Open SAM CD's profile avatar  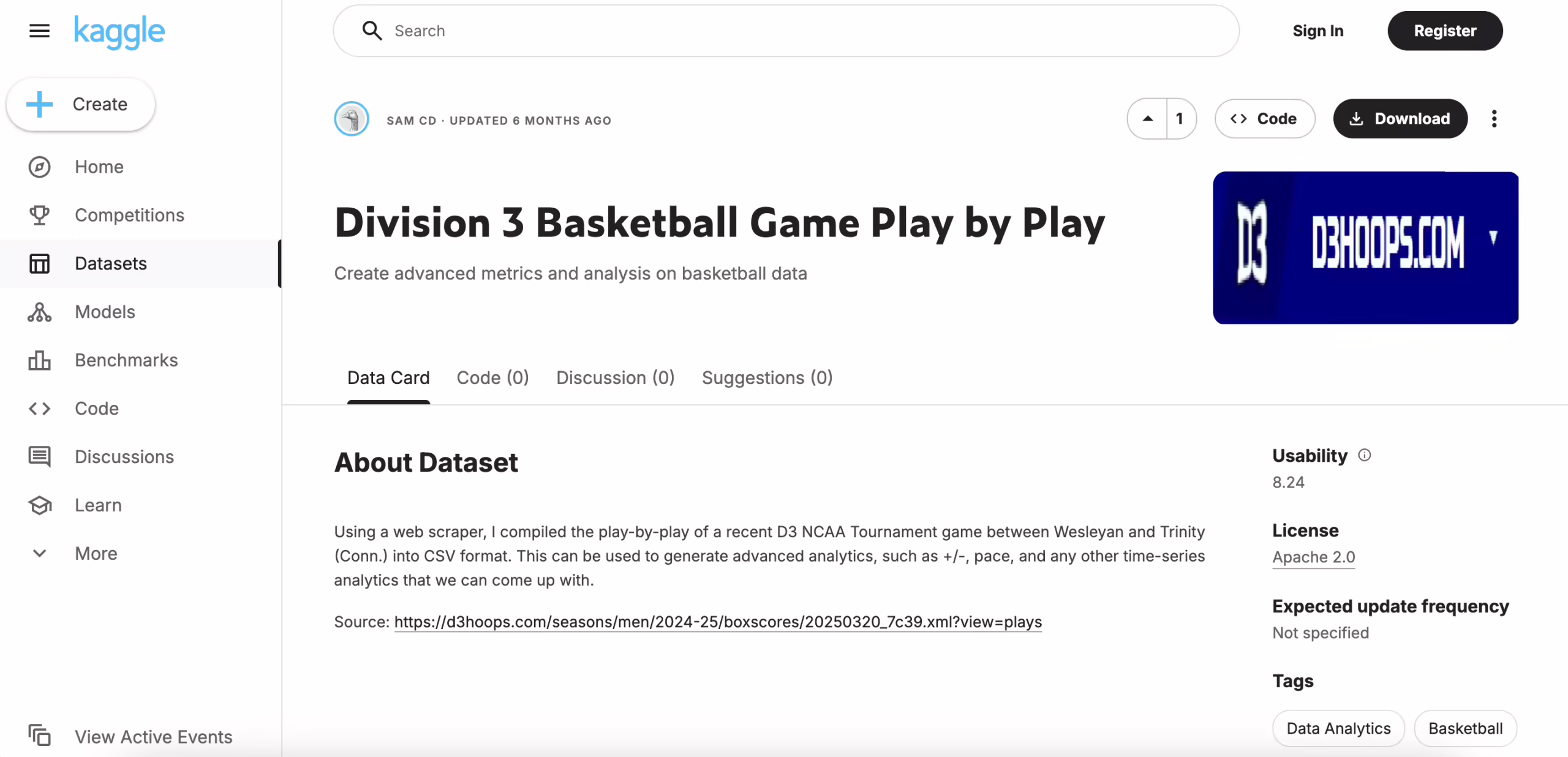tap(352, 119)
